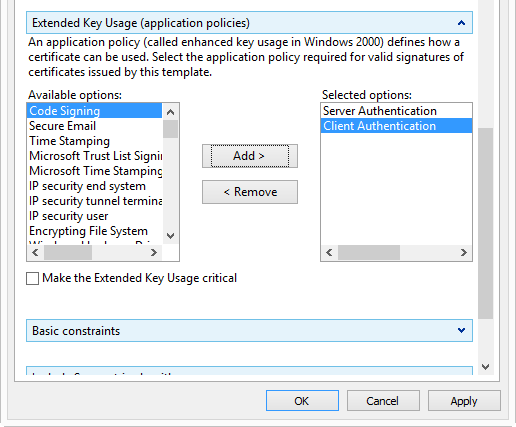The width and height of the screenshot is (516, 427).
Task: Click the dialog's main vertical scrollbar thumb
Action: 485,223
